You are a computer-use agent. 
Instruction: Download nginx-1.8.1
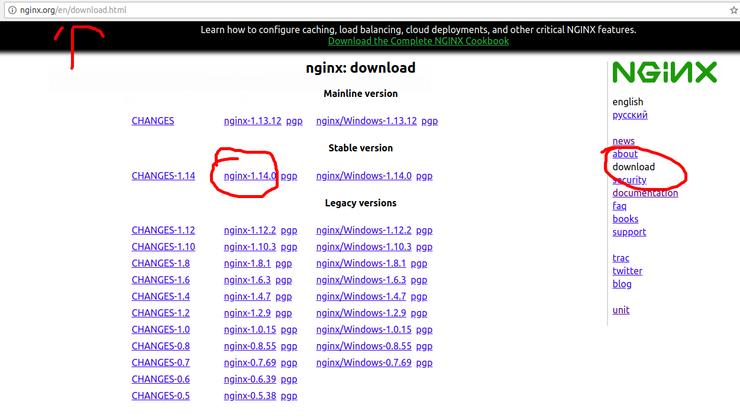pyautogui.click(x=247, y=263)
